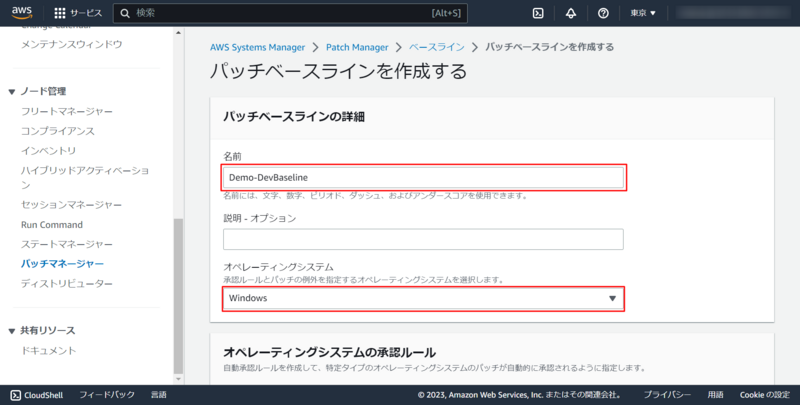
Task: Click the オペレーティングシステムの承認ルール heading
Action: [330, 352]
